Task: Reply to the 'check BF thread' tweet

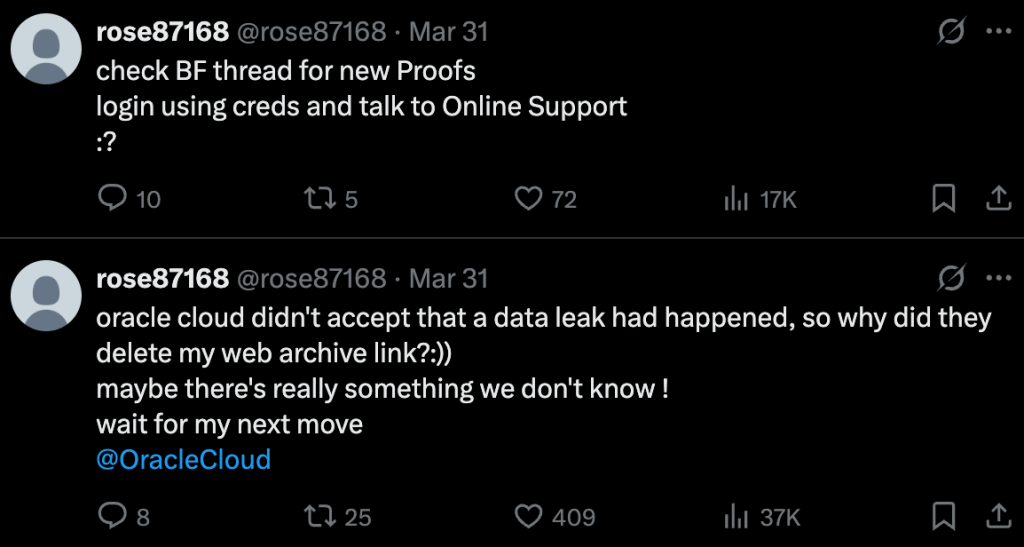Action: (111, 199)
